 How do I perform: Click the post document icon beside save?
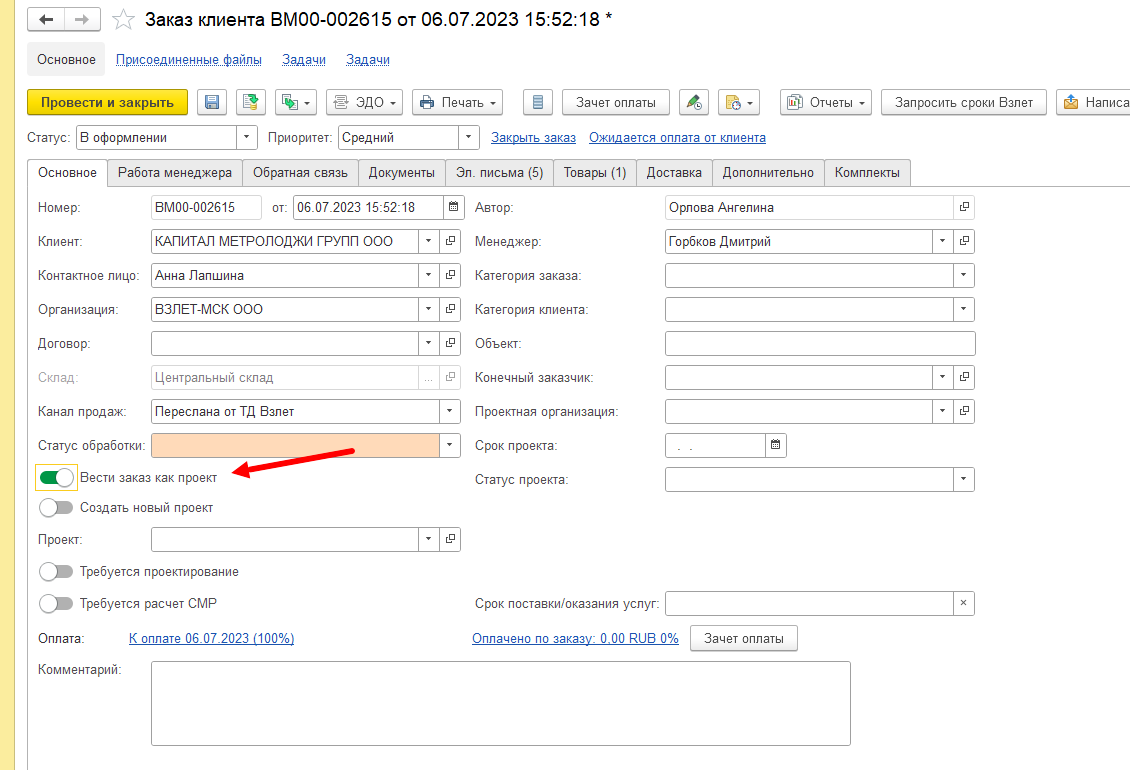coord(251,102)
